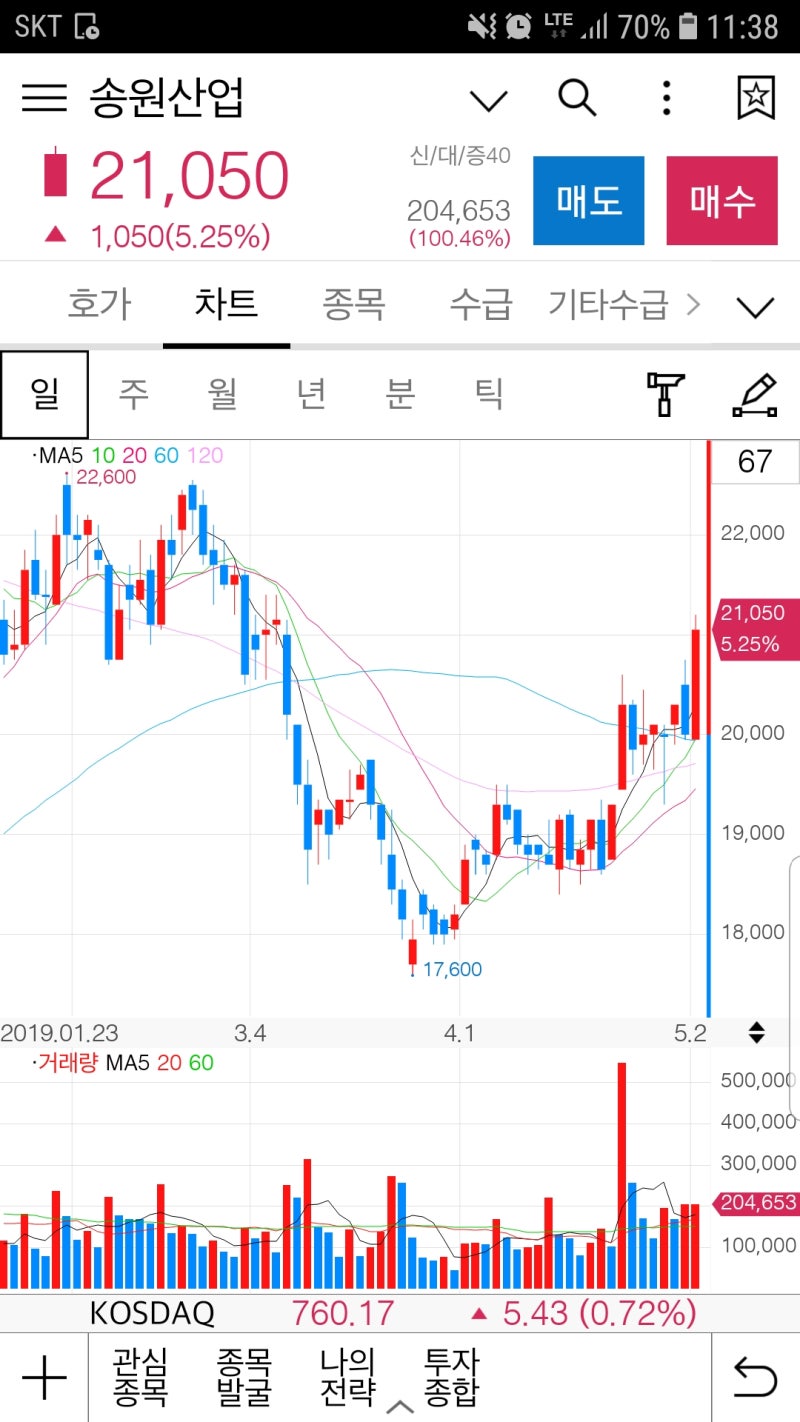The width and height of the screenshot is (800, 1422).
Task: Switch to the 호가 tab
Action: pyautogui.click(x=98, y=303)
